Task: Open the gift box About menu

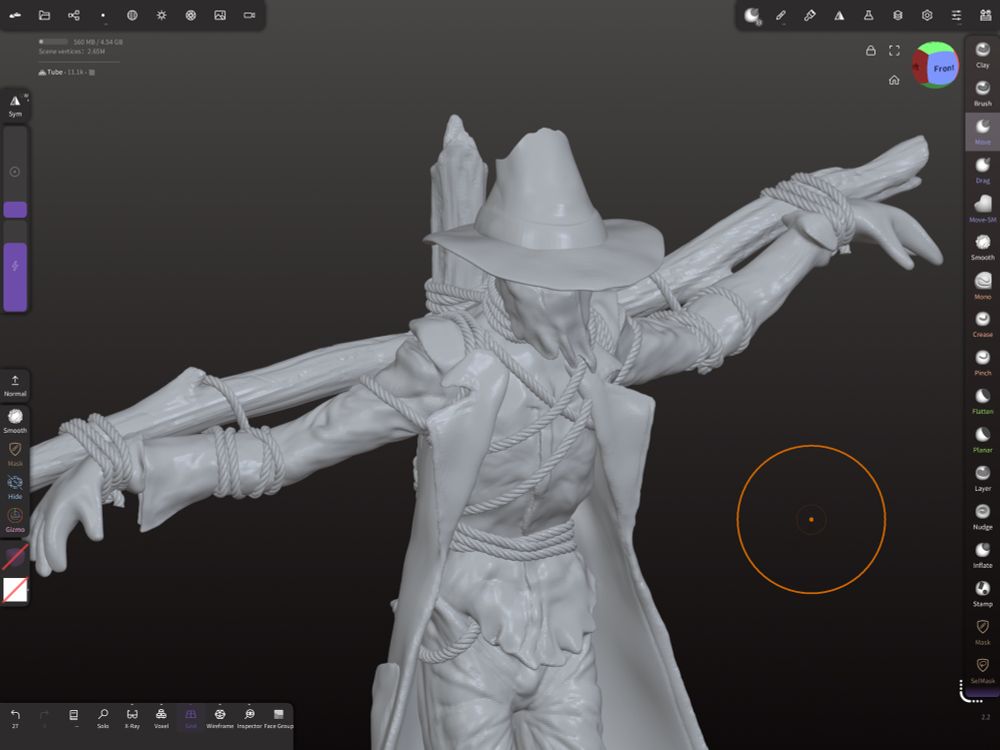Action: (985, 15)
